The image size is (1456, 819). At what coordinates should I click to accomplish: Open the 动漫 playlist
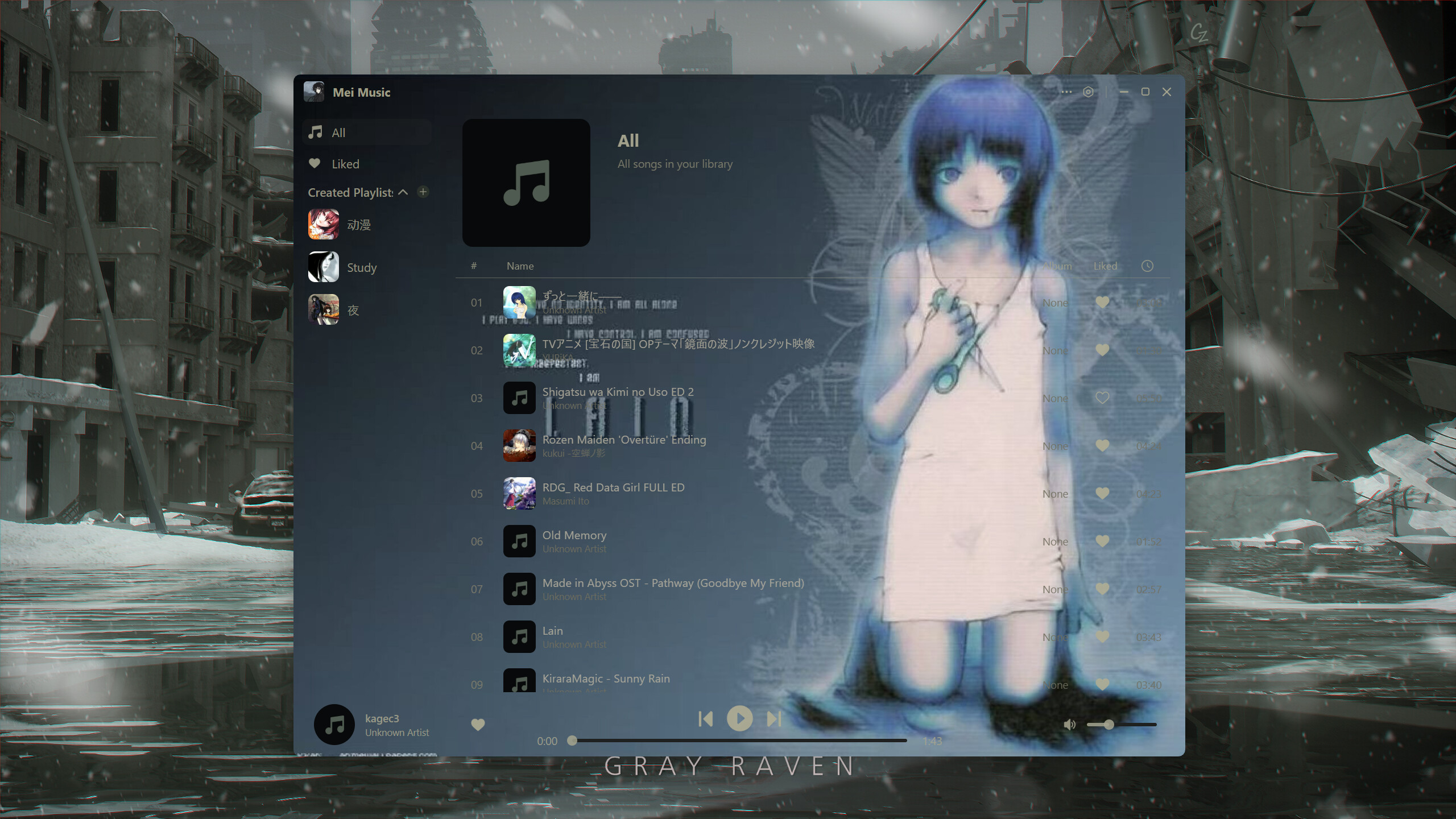point(367,225)
